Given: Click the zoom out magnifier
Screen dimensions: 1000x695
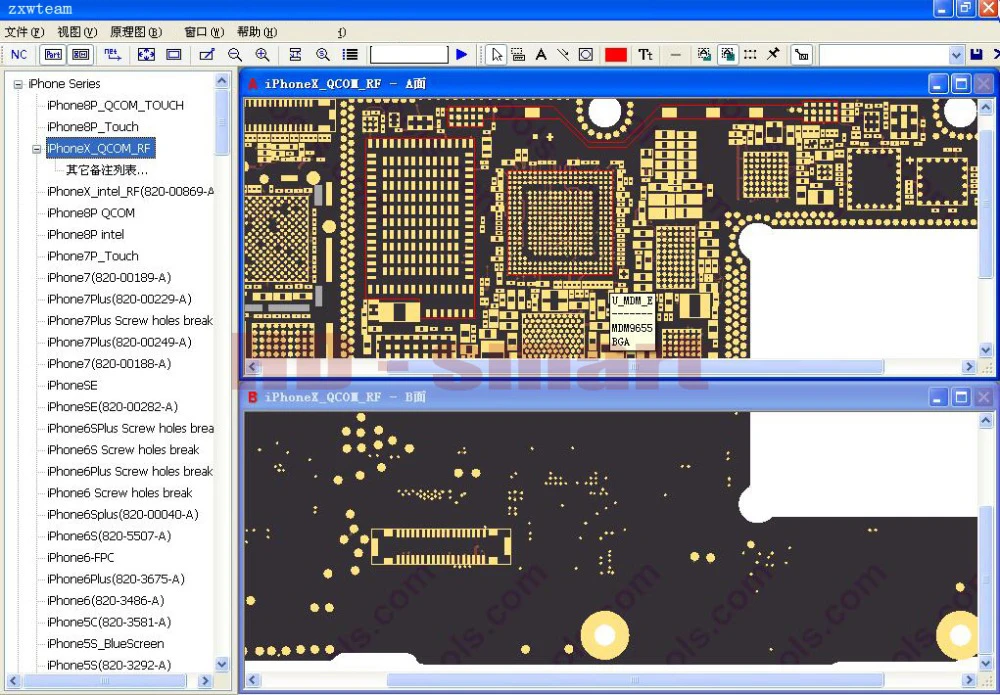Looking at the screenshot, I should (235, 55).
